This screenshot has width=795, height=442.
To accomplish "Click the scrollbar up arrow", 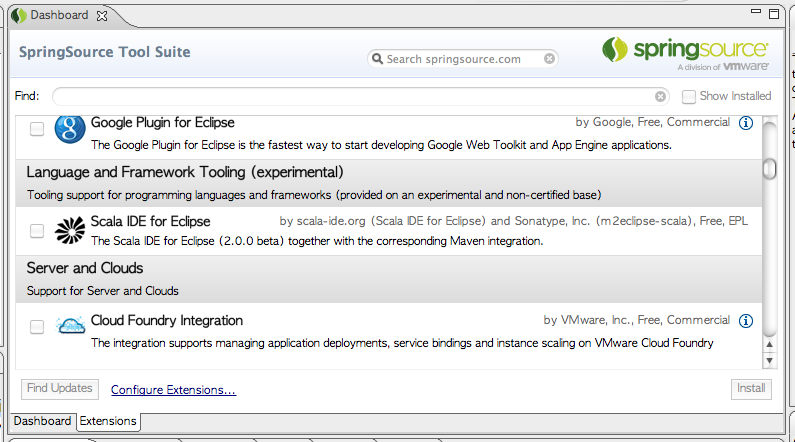I will point(770,344).
